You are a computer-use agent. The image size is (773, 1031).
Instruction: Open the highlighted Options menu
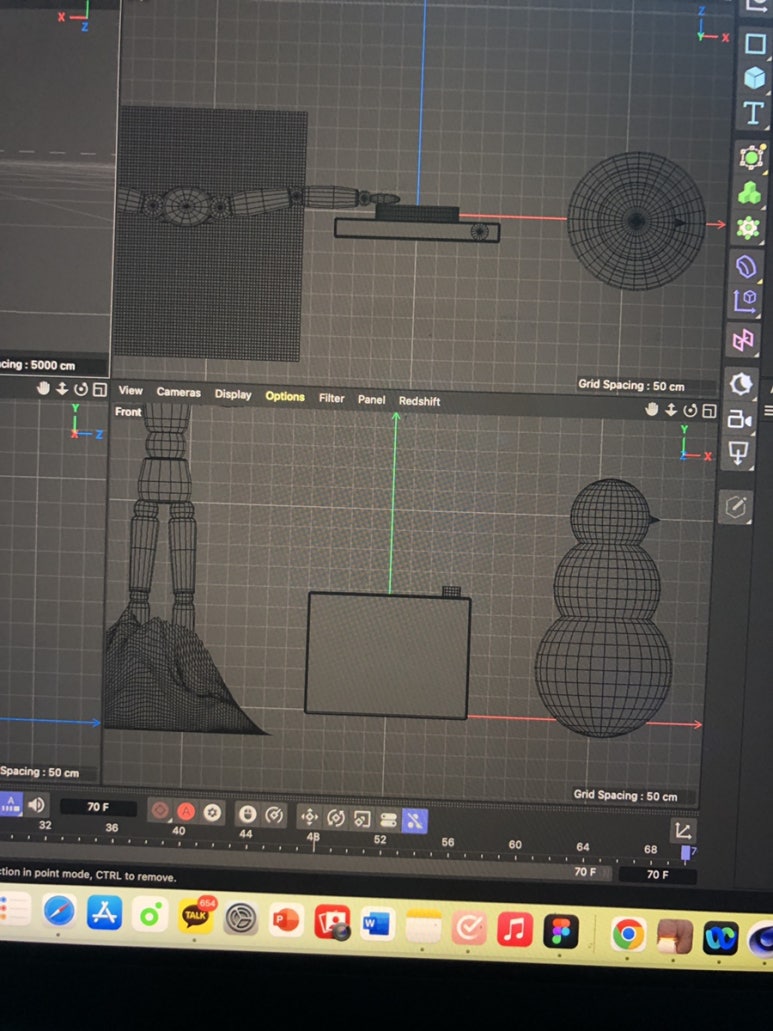[285, 396]
